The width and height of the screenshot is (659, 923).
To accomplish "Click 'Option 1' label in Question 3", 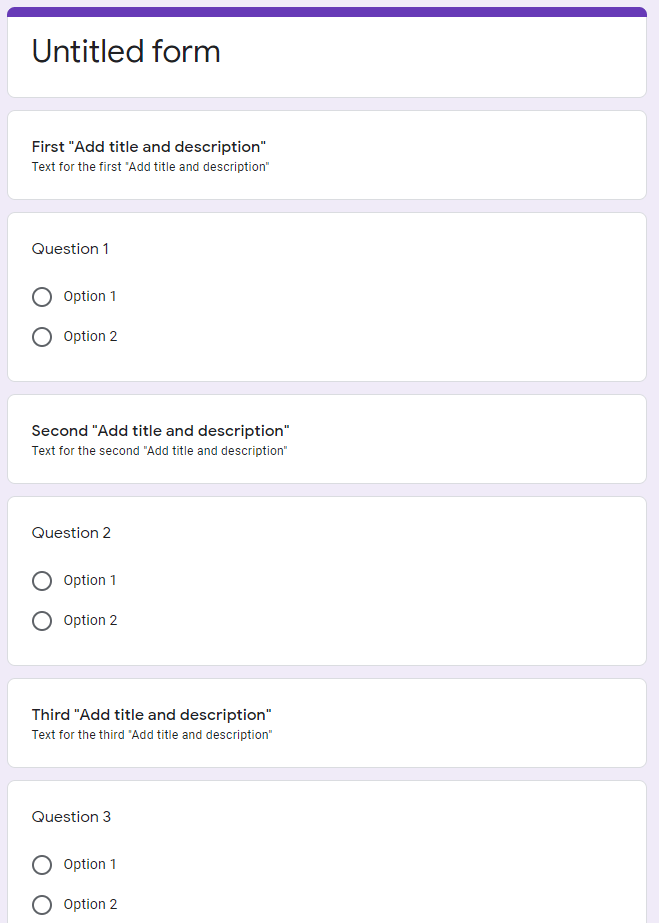I will [90, 865].
